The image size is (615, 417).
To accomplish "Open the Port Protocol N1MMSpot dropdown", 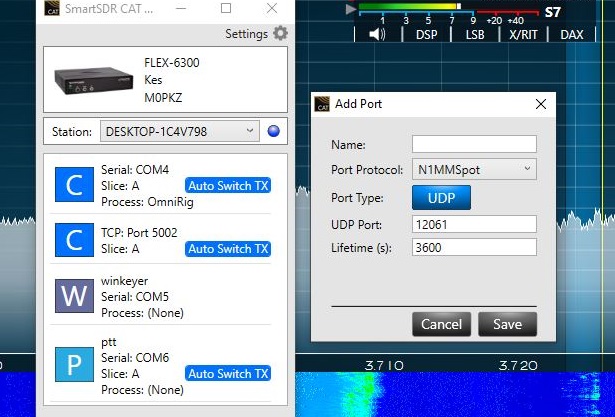I will pyautogui.click(x=474, y=169).
